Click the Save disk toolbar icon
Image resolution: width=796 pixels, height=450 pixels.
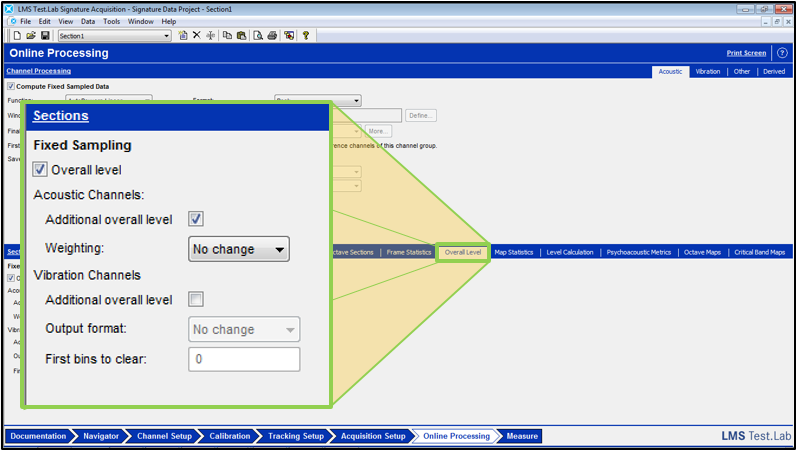(x=45, y=35)
